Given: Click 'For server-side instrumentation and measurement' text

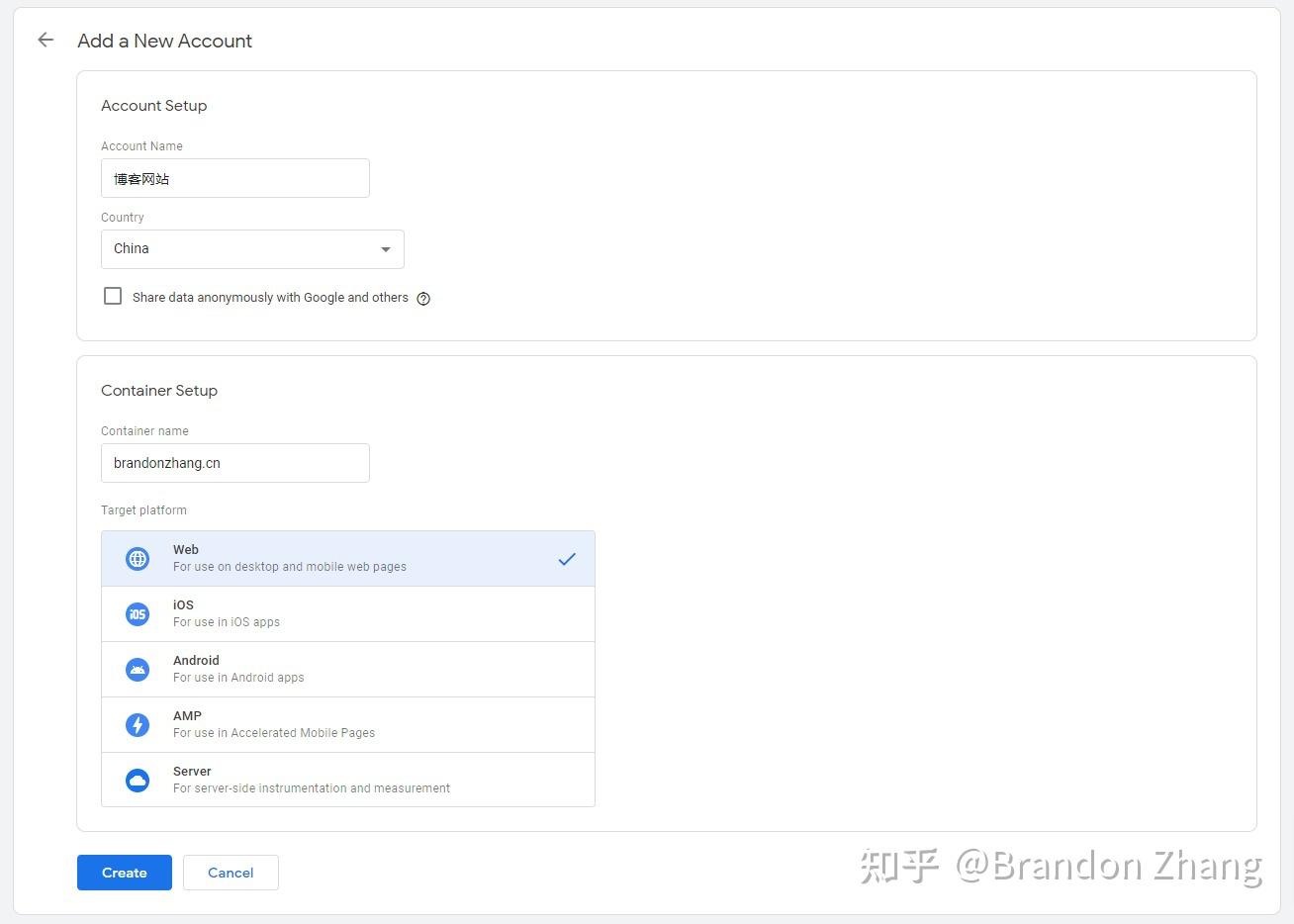Looking at the screenshot, I should (312, 788).
